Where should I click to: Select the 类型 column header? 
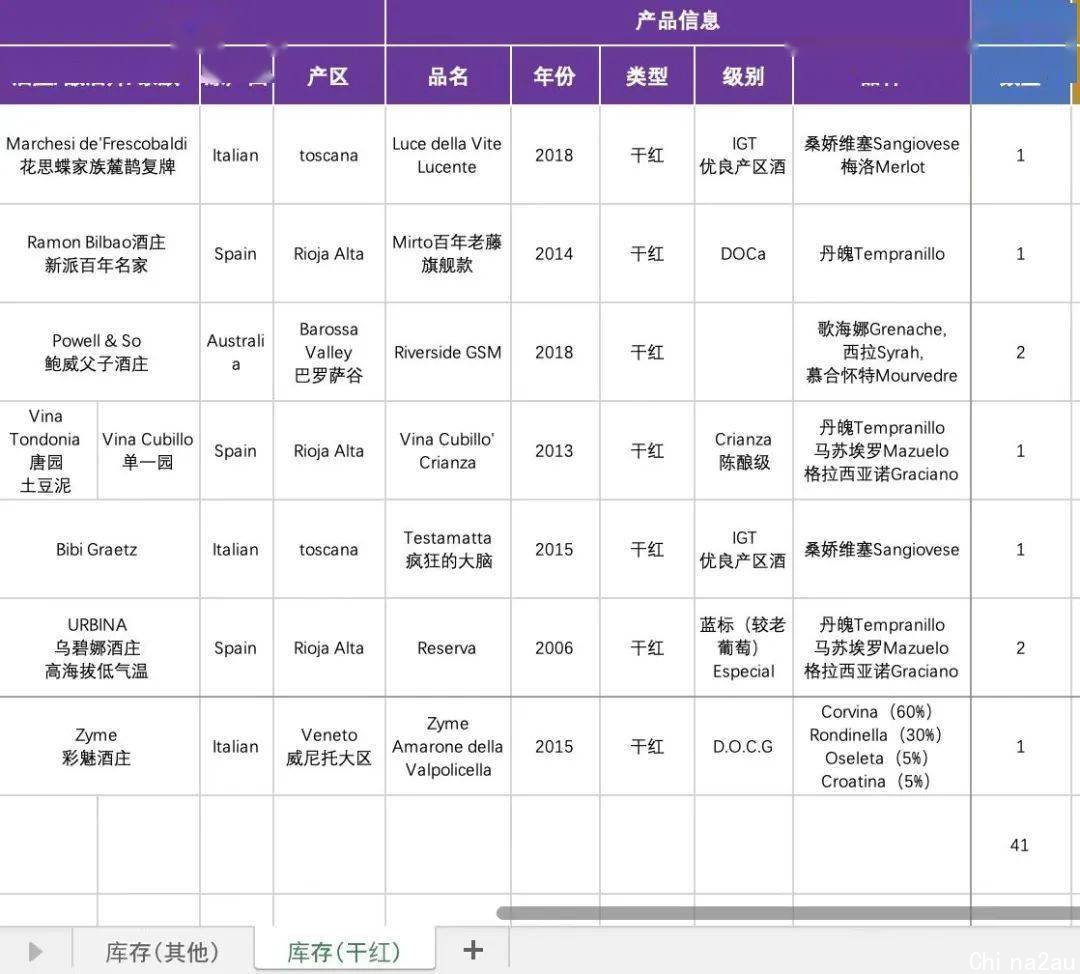pyautogui.click(x=647, y=76)
